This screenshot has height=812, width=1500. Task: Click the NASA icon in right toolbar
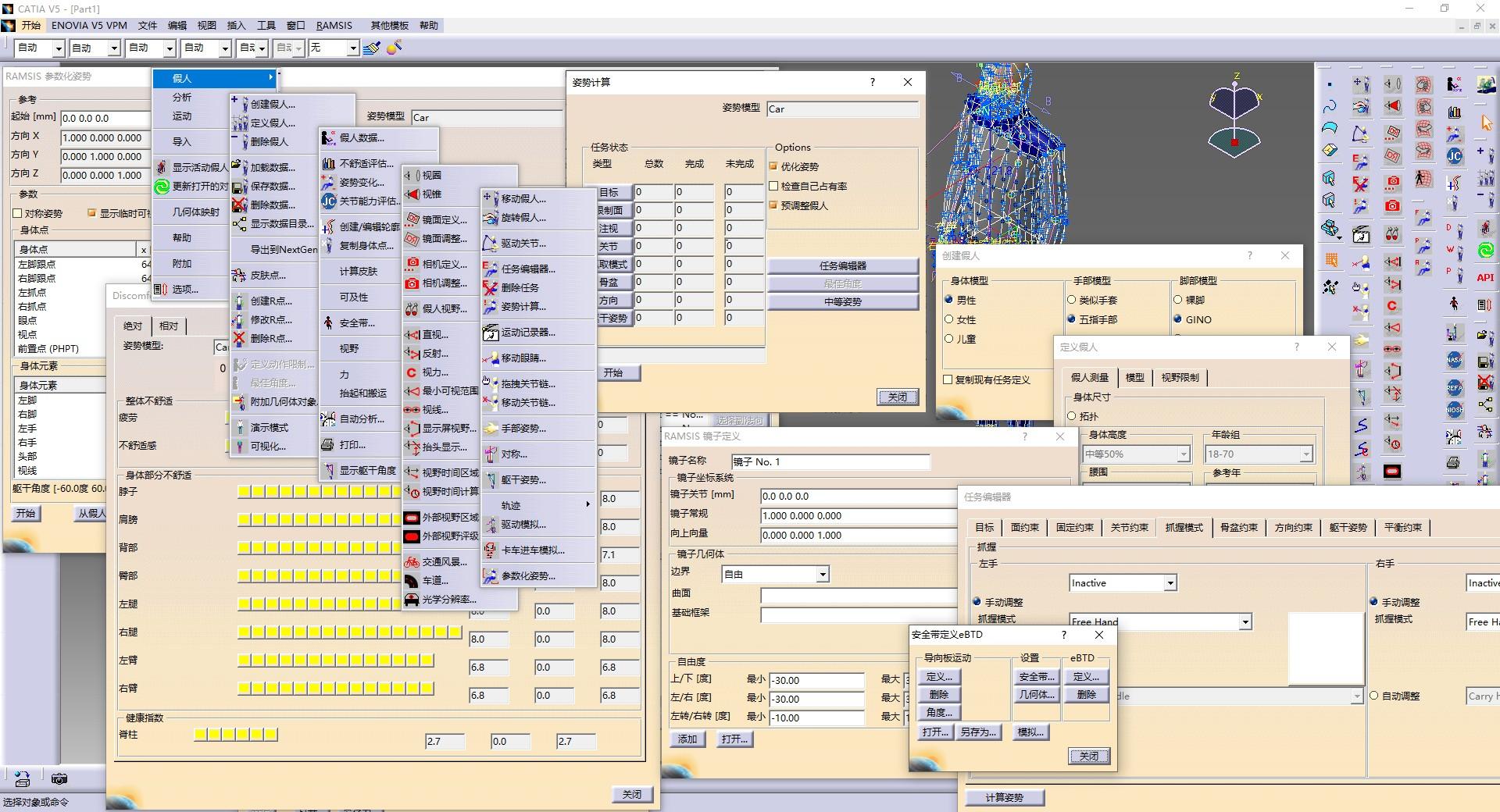[x=1454, y=360]
